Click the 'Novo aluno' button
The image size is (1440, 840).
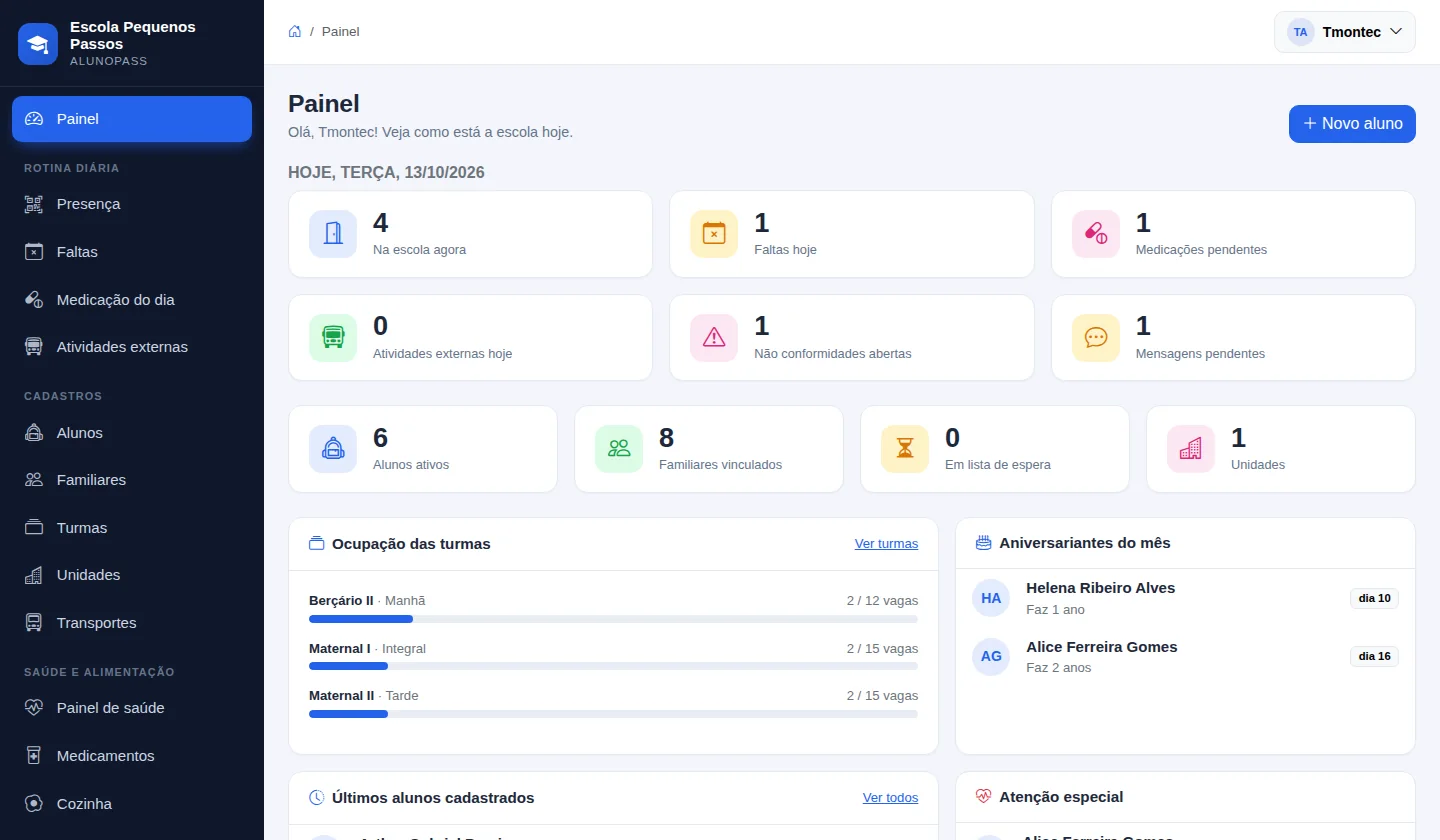(1352, 124)
